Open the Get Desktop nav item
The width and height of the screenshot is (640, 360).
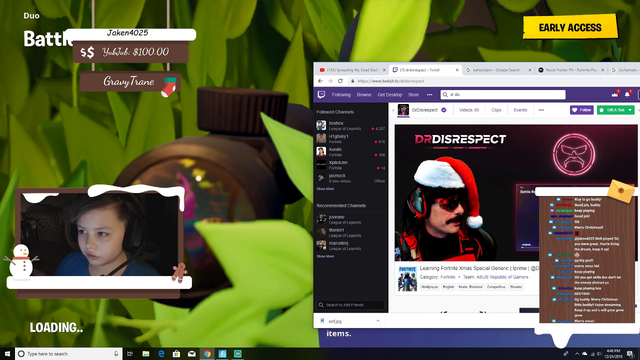pos(390,95)
